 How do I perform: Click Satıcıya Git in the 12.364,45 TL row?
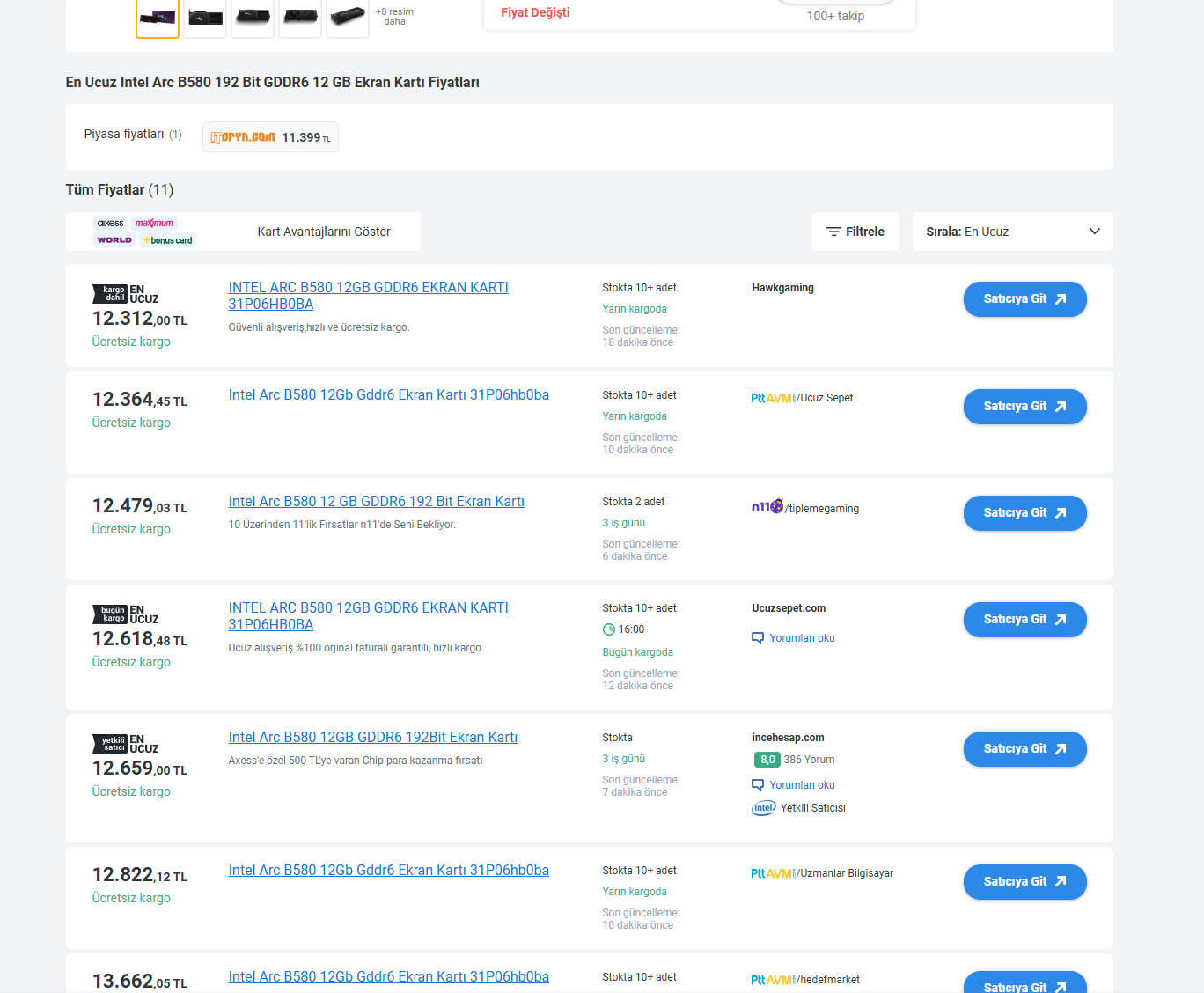(1025, 407)
